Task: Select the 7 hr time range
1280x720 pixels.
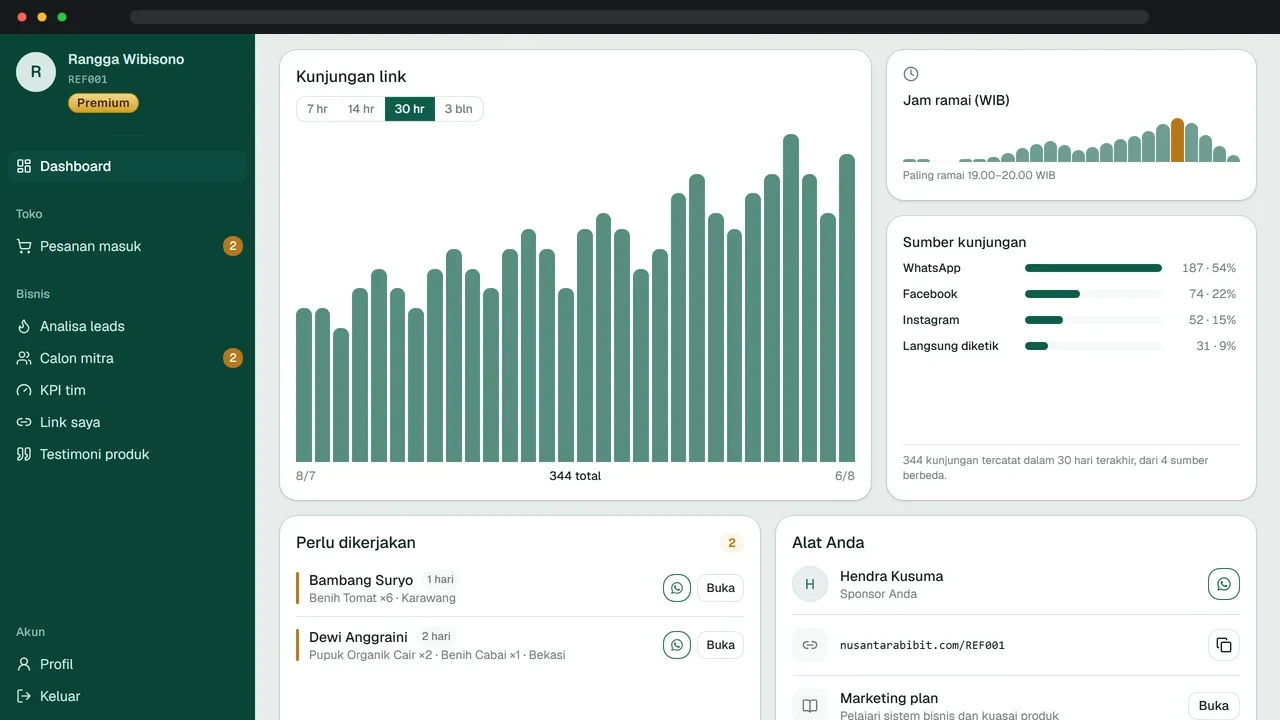Action: click(x=317, y=109)
